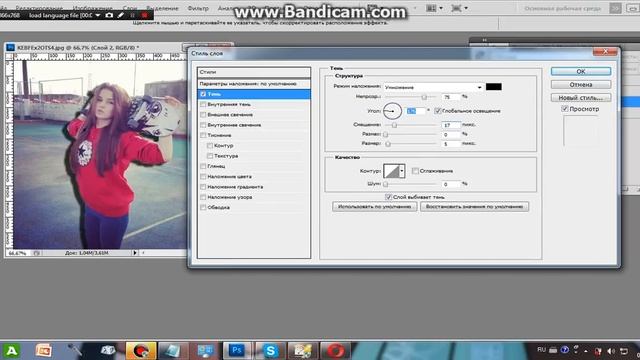Screen dimensions: 640x360
Task: Click the Отмена button
Action: (581, 84)
